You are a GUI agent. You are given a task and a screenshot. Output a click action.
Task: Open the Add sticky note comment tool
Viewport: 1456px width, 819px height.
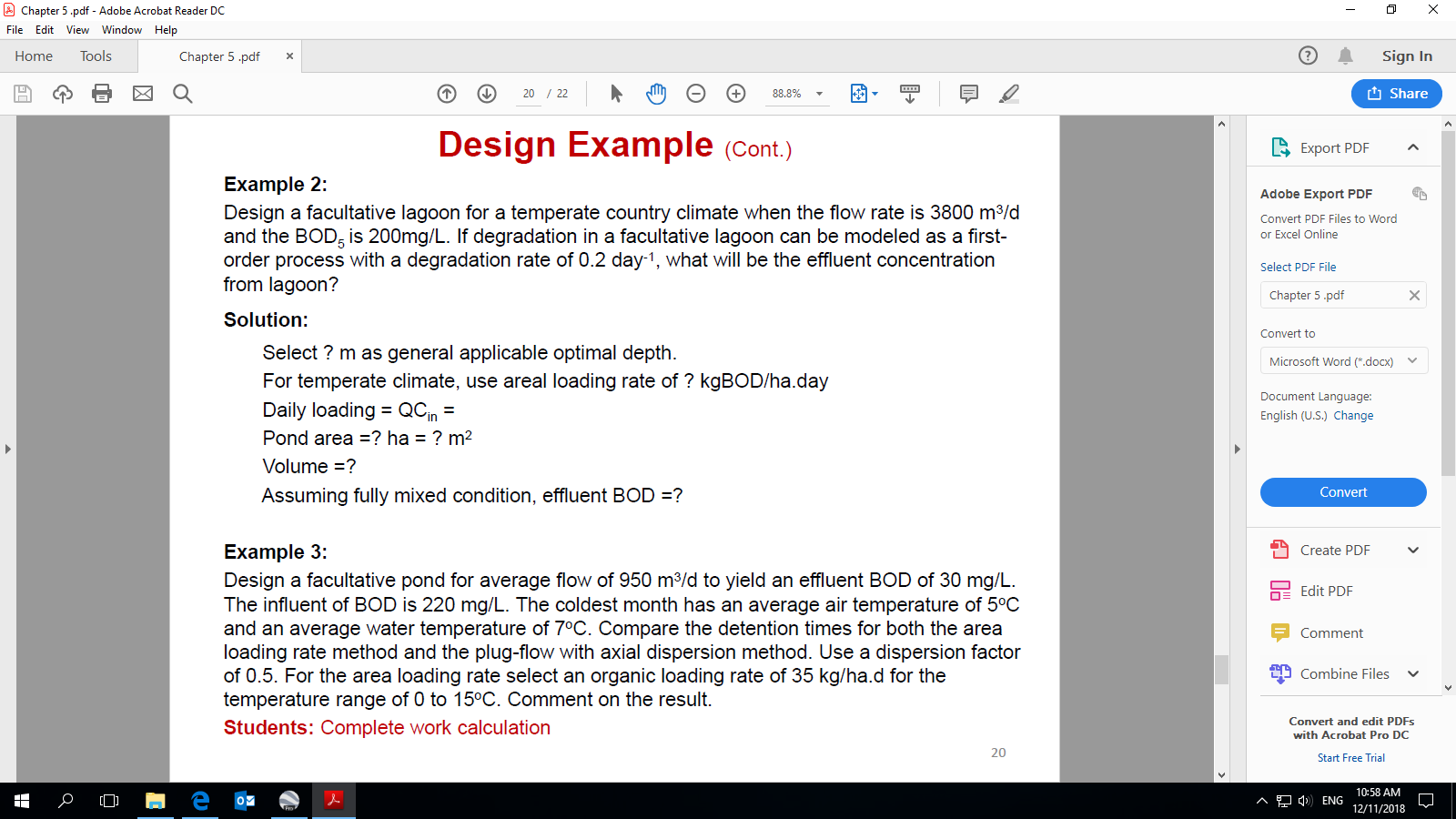tap(969, 94)
